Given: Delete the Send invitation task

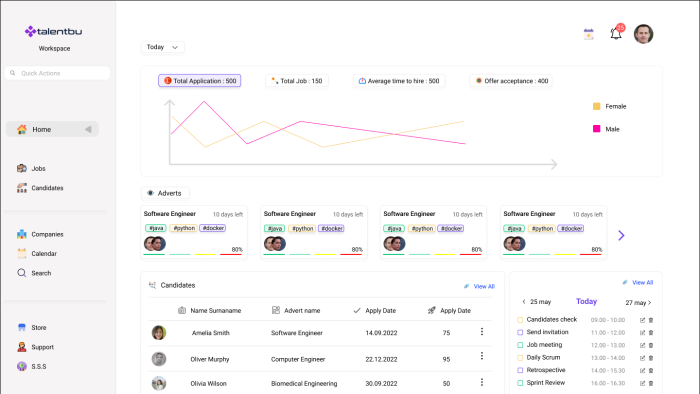Looking at the screenshot, I should (x=651, y=332).
